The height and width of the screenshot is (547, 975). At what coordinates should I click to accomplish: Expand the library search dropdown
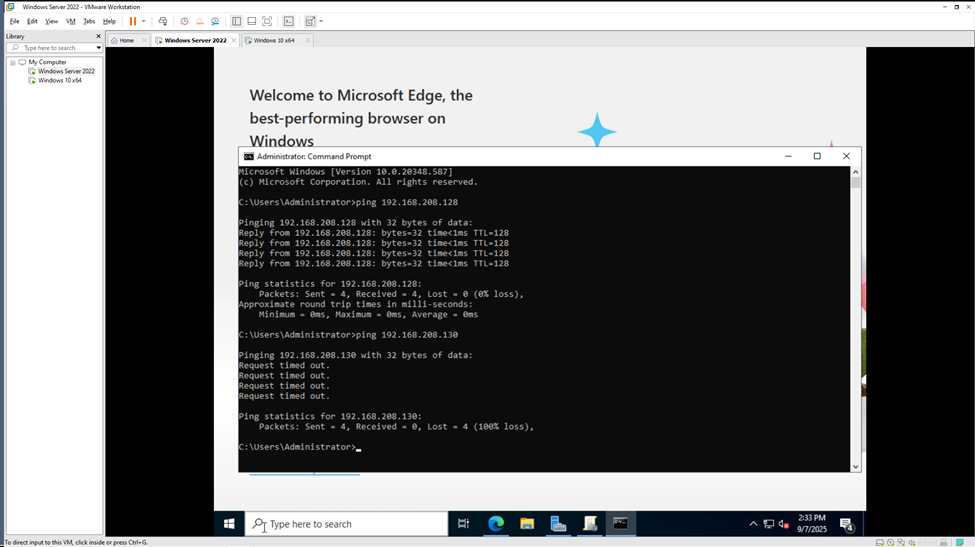[98, 48]
